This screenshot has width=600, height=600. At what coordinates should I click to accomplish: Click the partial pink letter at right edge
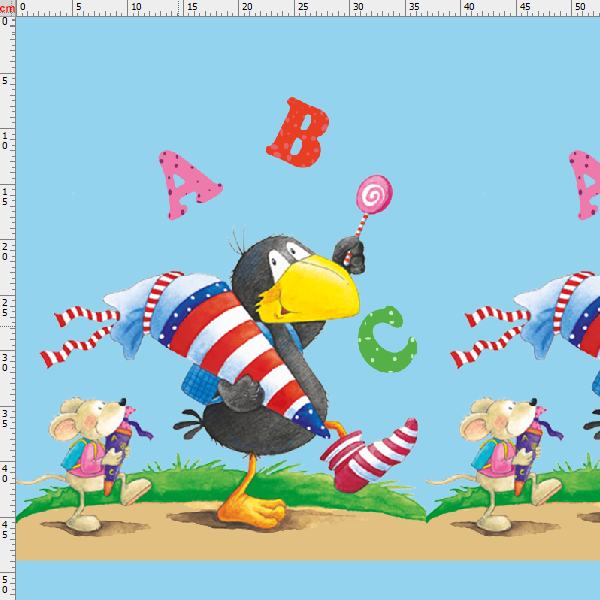tap(585, 185)
